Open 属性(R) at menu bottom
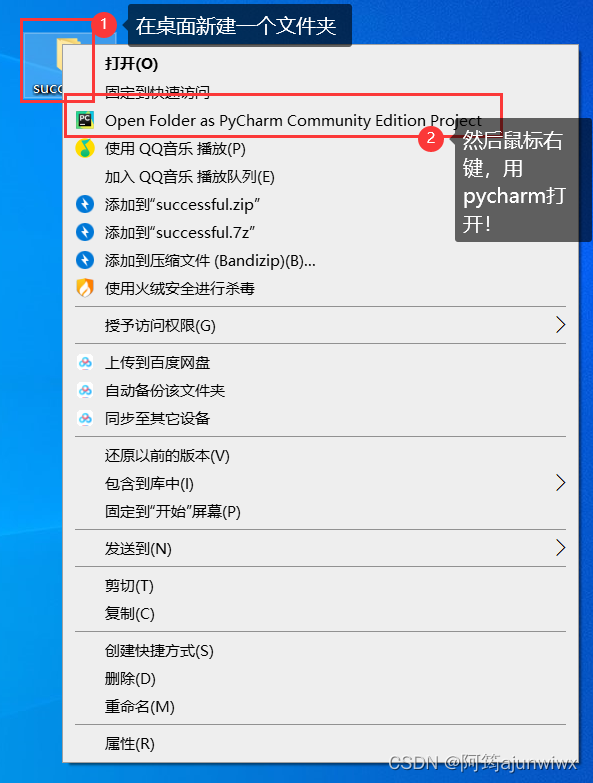593x783 pixels. point(130,744)
